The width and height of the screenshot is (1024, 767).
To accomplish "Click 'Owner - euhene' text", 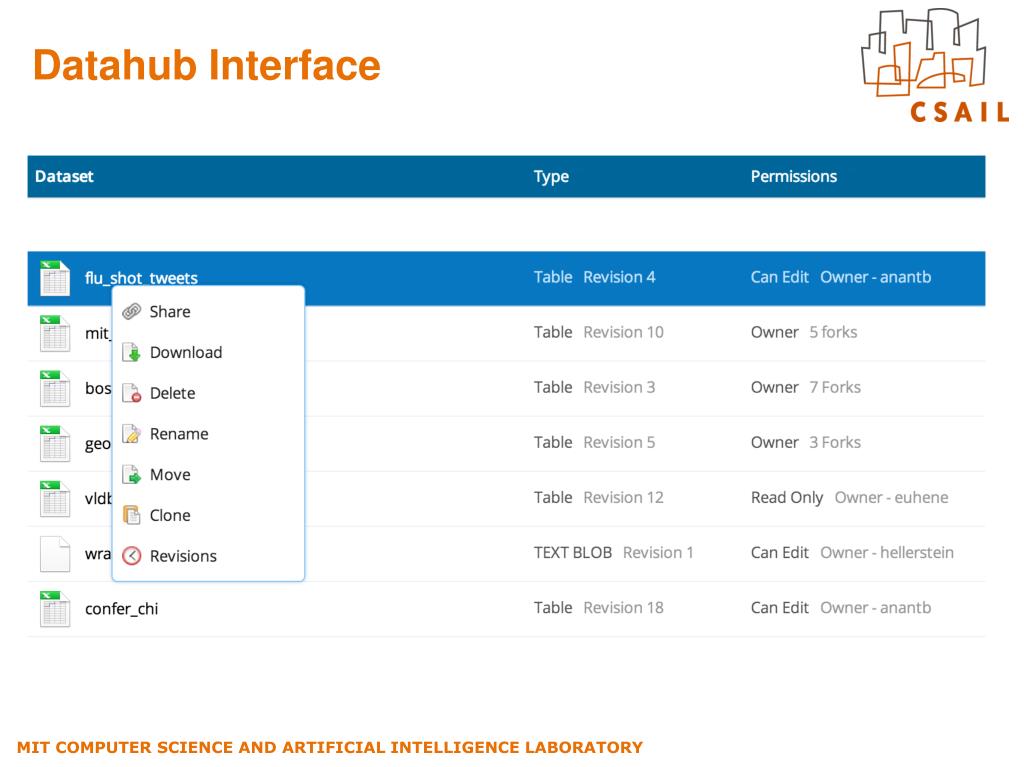I will pos(891,498).
